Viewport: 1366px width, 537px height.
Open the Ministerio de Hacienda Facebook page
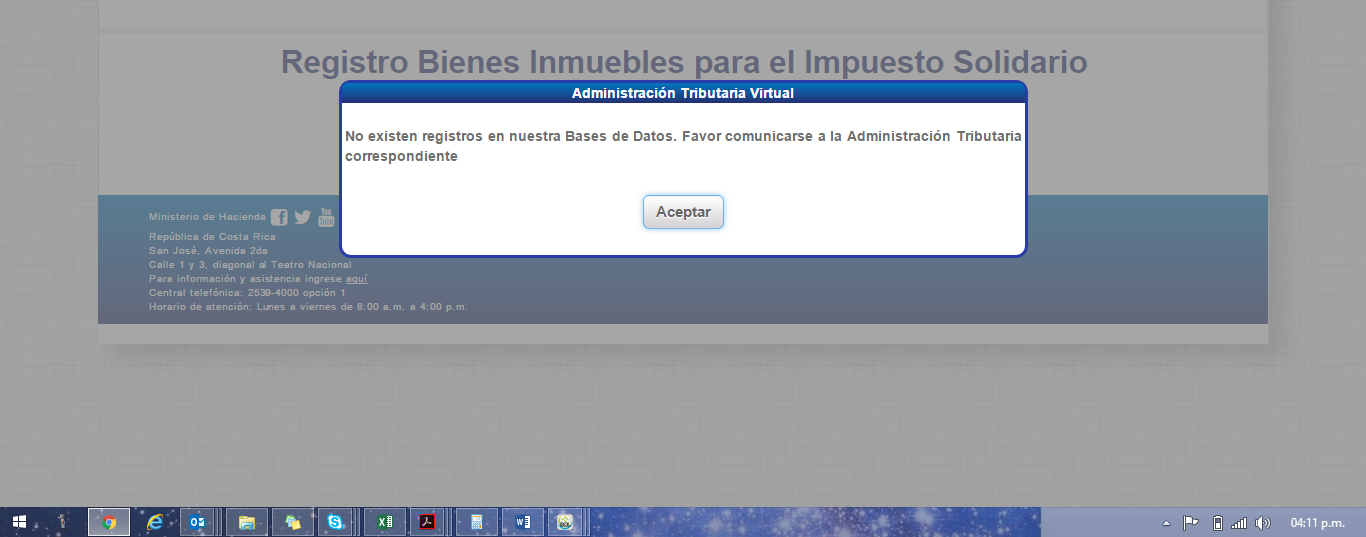point(279,217)
